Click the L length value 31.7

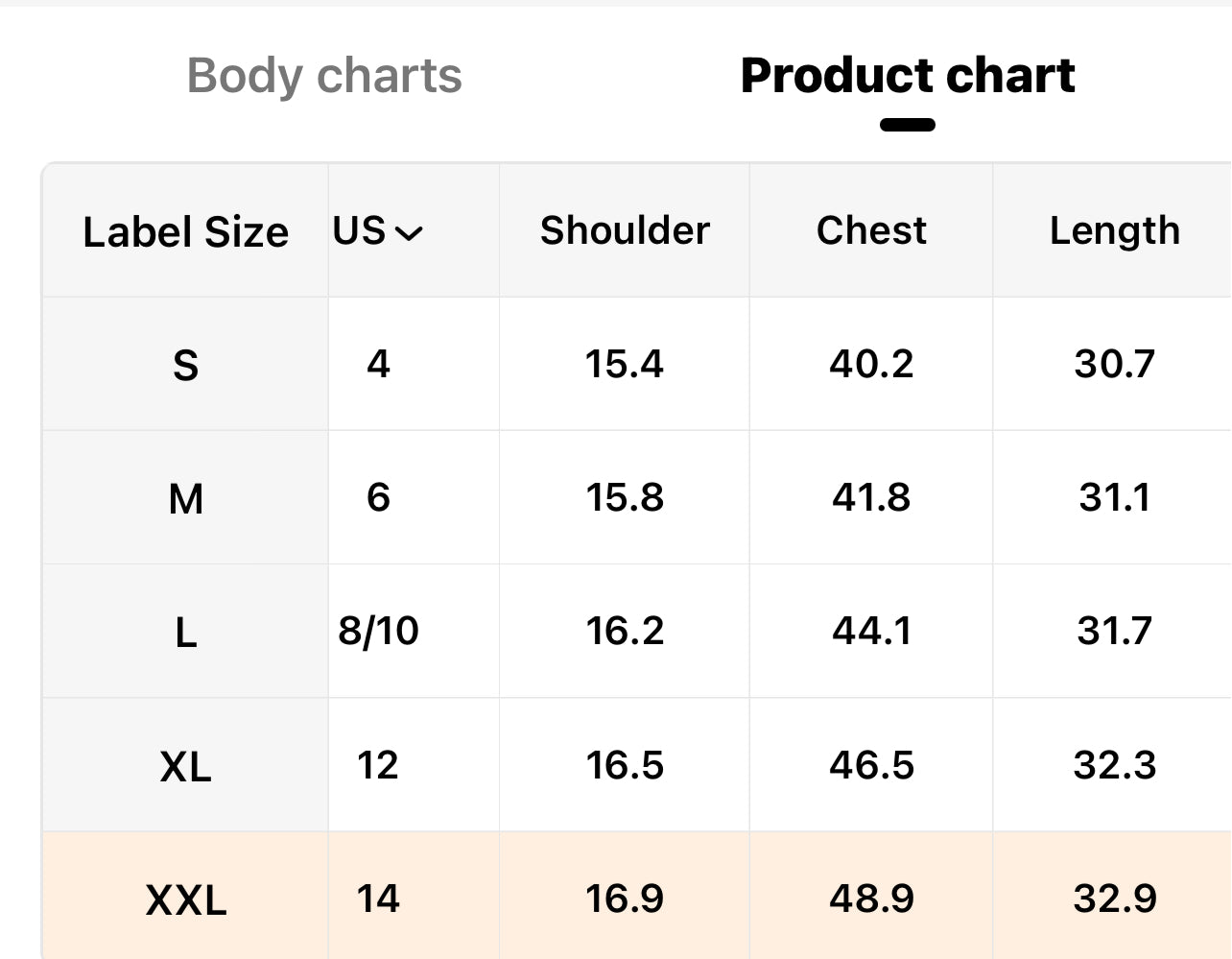(1114, 632)
